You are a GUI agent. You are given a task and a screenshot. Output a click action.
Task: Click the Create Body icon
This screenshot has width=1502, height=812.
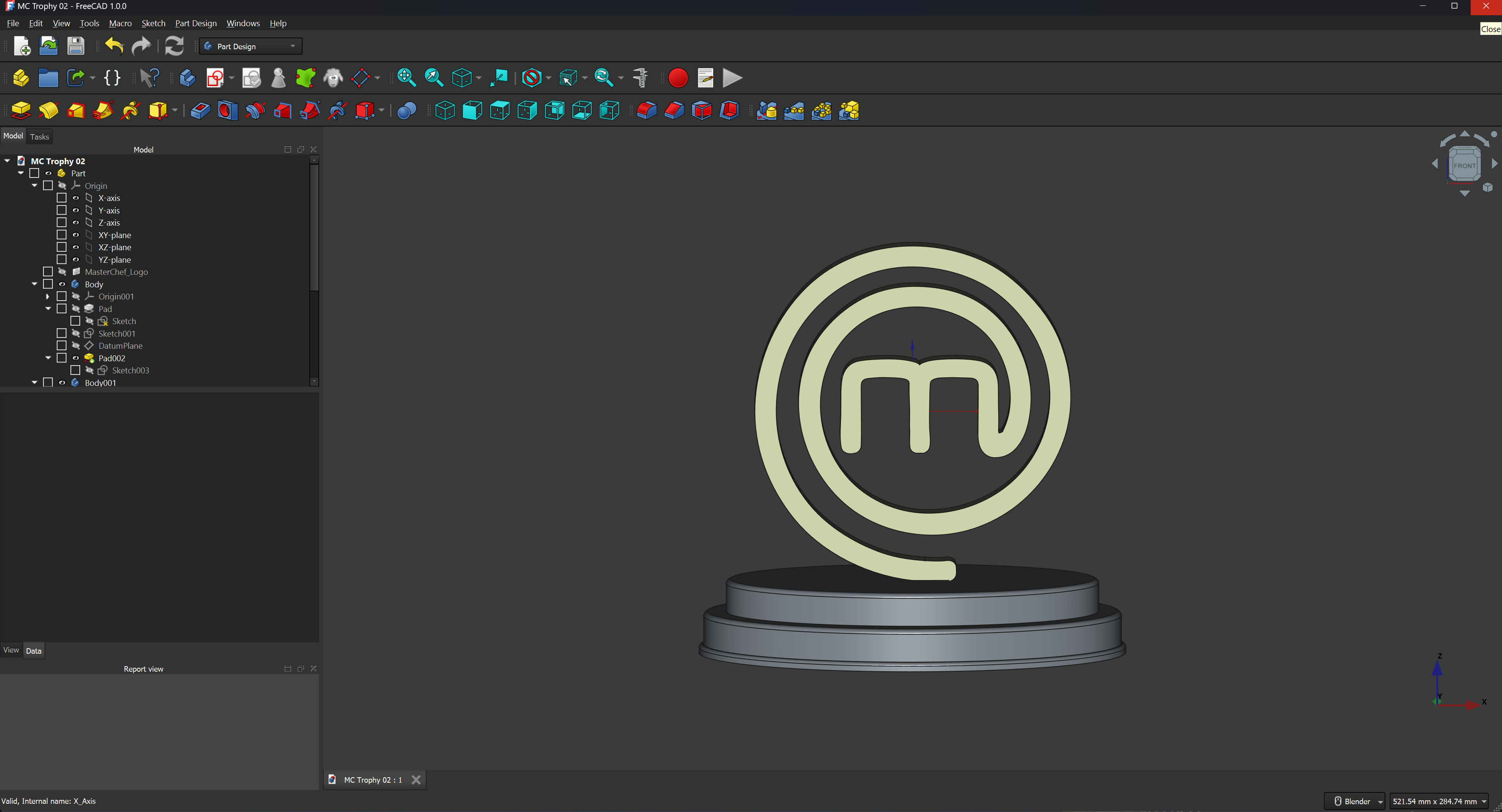[187, 77]
